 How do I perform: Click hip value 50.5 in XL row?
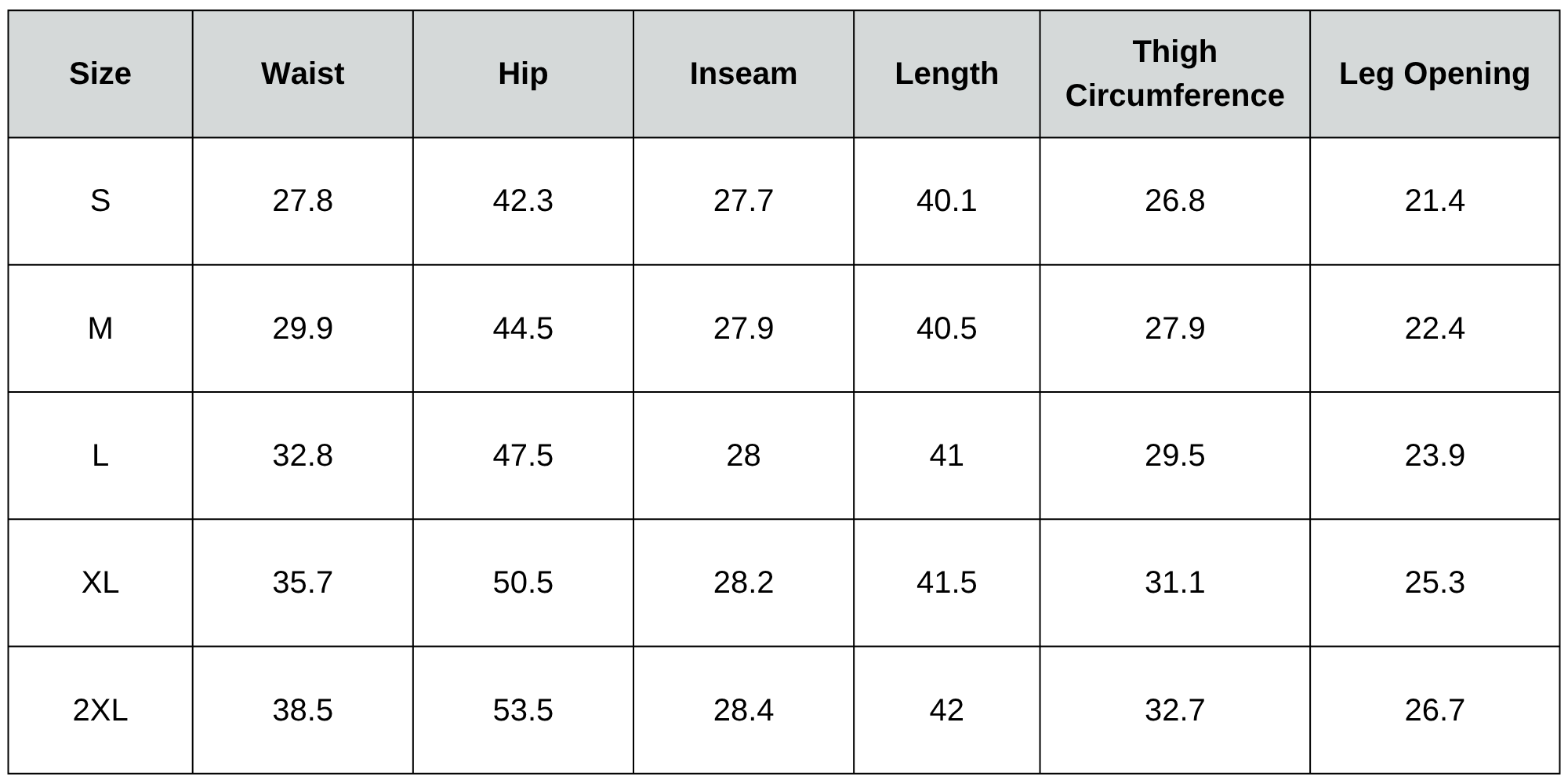pos(523,583)
